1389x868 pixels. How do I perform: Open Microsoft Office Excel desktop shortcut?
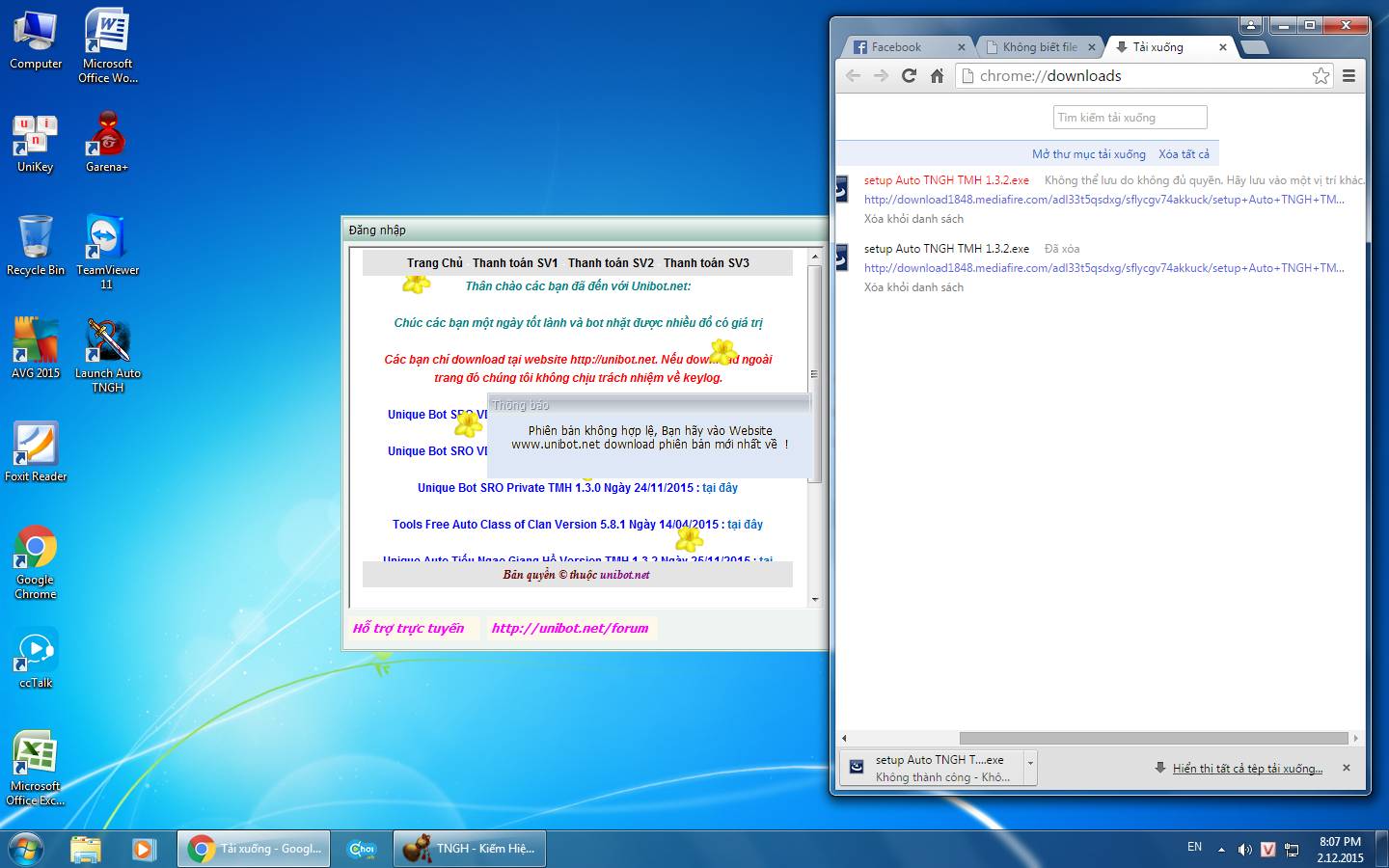pyautogui.click(x=36, y=768)
